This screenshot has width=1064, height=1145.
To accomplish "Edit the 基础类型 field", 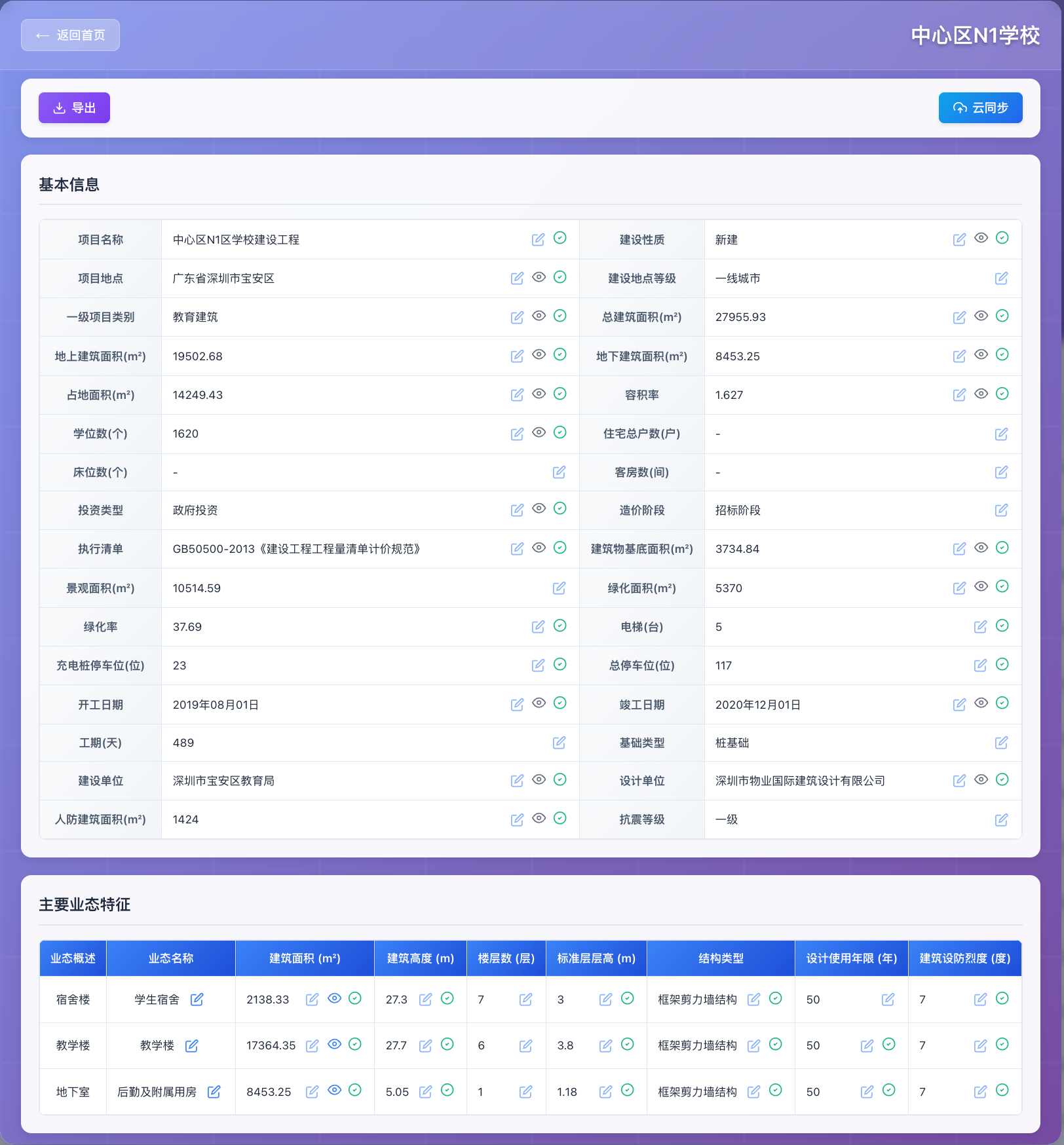I will click(1002, 743).
